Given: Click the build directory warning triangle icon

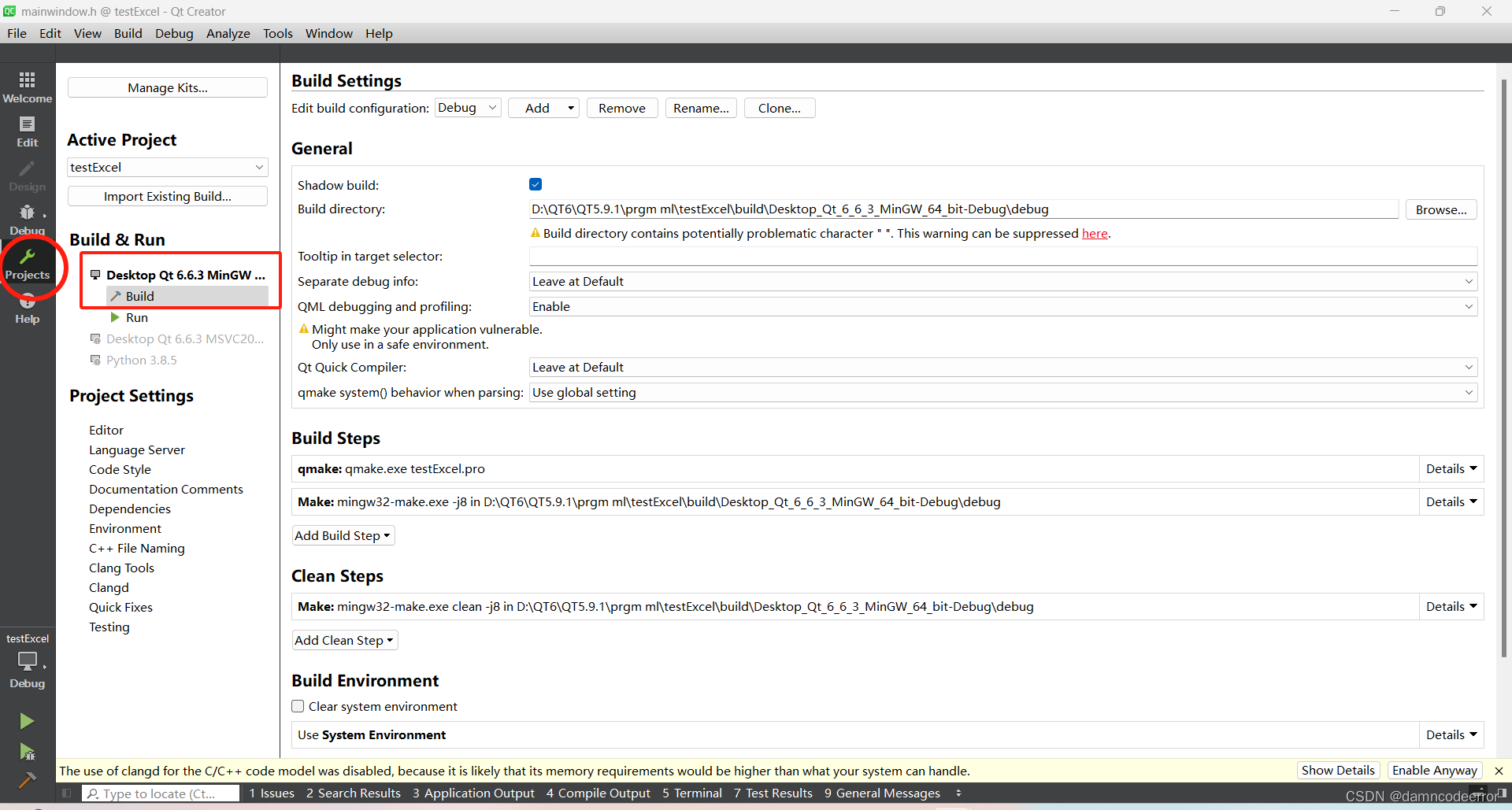Looking at the screenshot, I should tap(535, 233).
